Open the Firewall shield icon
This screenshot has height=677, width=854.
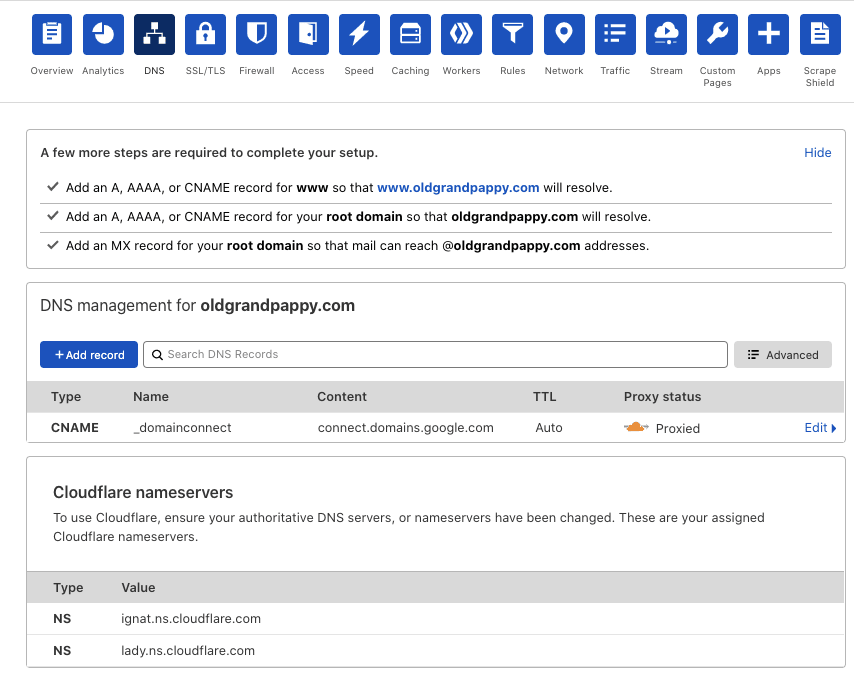[x=257, y=34]
